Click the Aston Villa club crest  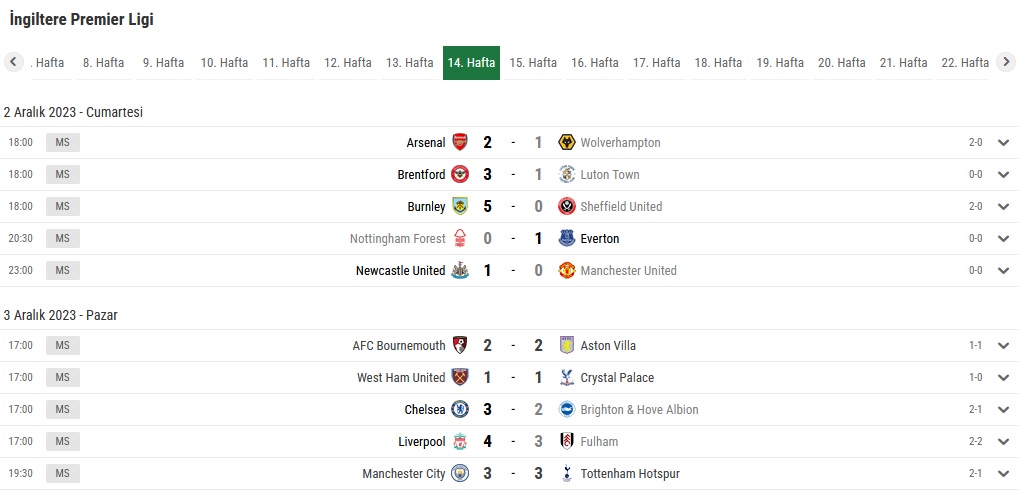[x=567, y=345]
